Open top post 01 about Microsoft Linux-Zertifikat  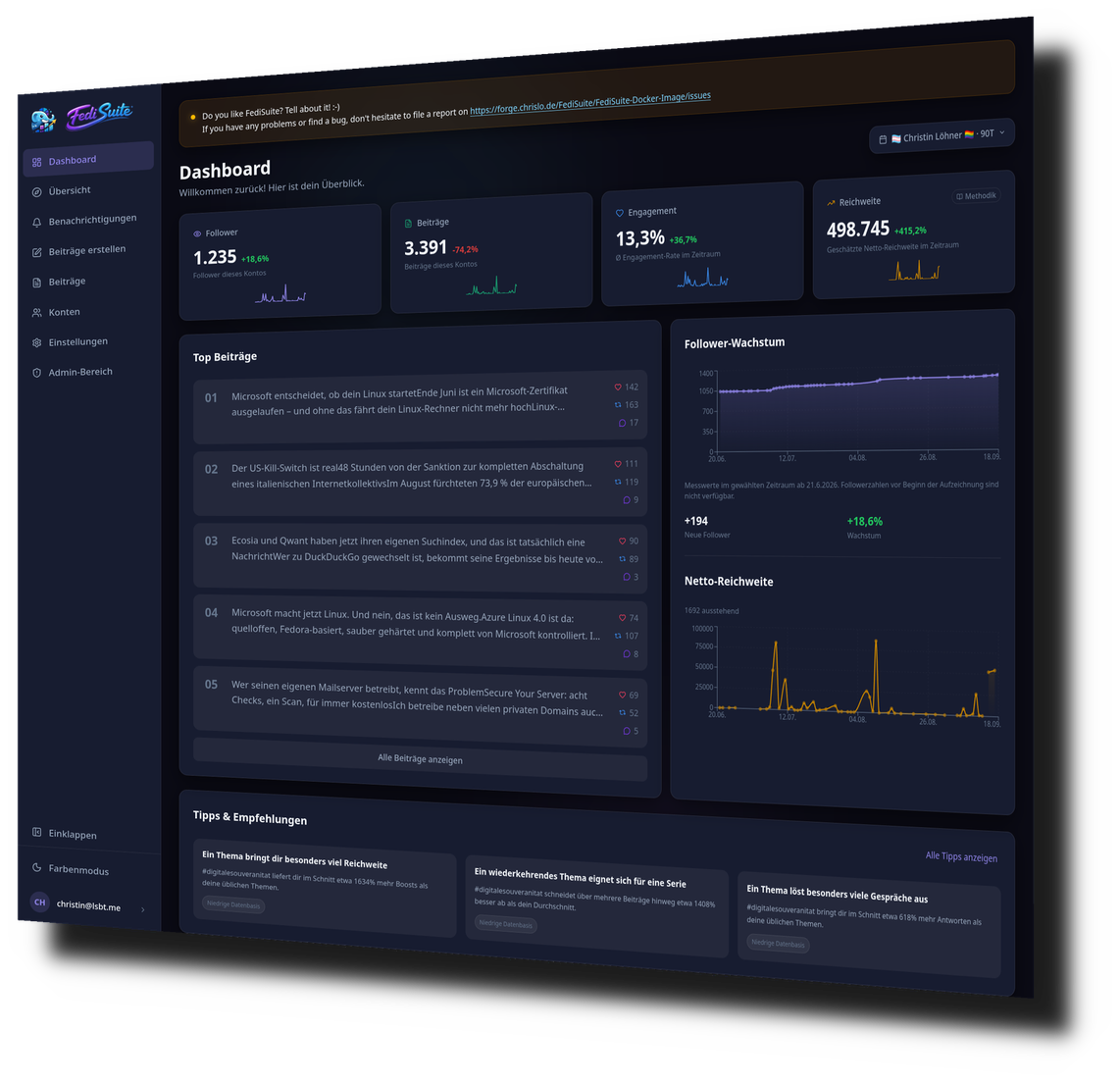(x=420, y=406)
